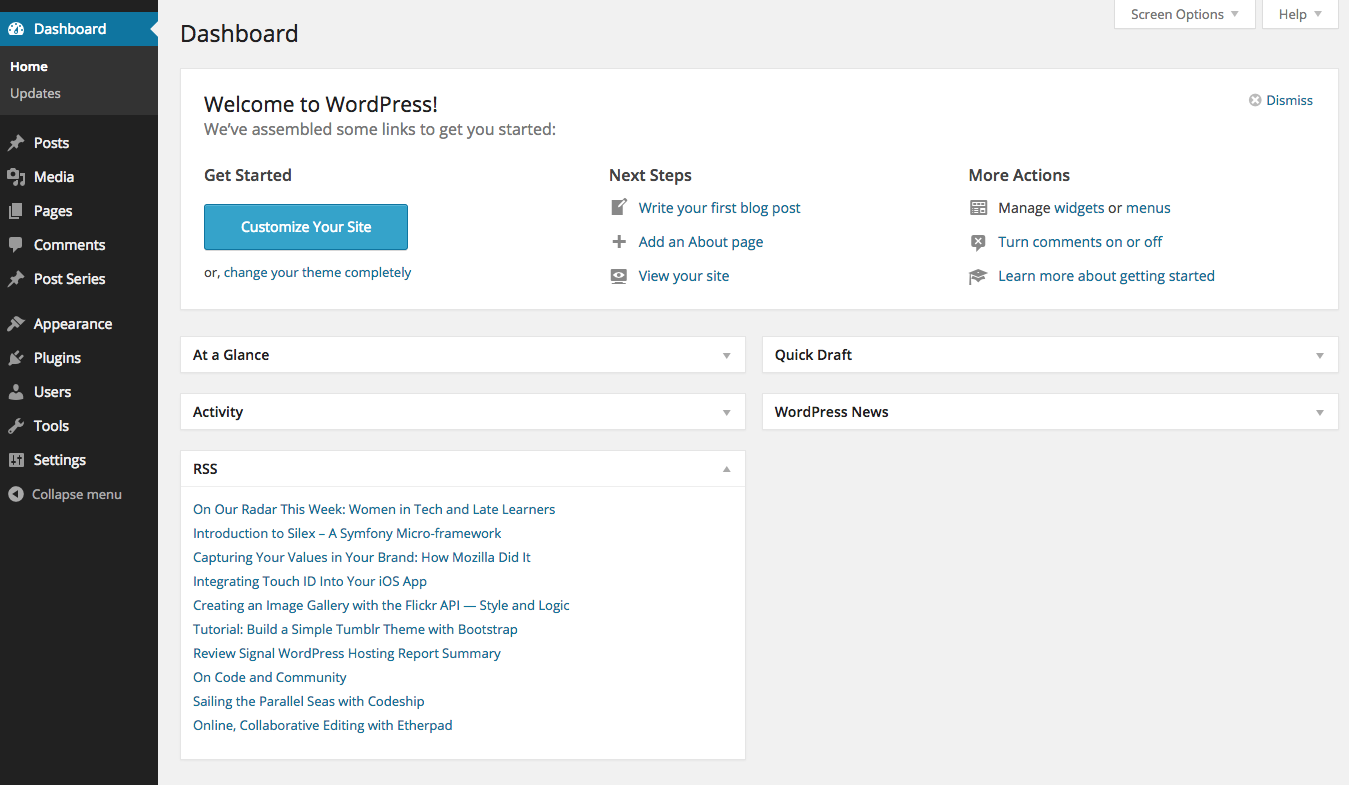Expand the Quick Draft widget arrow
Viewport: 1349px width, 785px height.
coord(1320,355)
